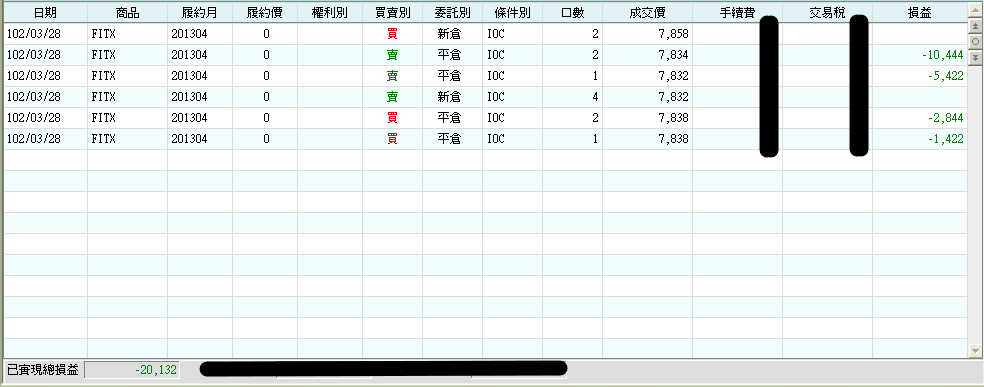984x387 pixels.
Task: Click the -20,132 total realized loss field
Action: point(132,370)
